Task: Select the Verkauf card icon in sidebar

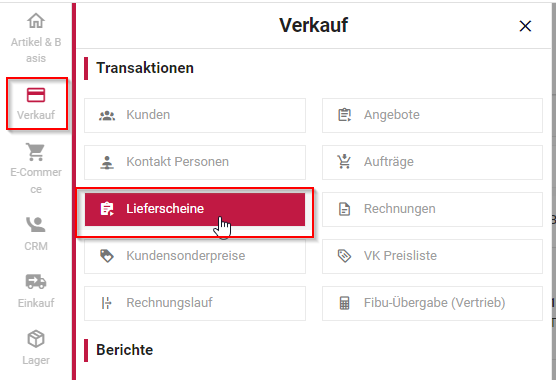Action: click(36, 95)
